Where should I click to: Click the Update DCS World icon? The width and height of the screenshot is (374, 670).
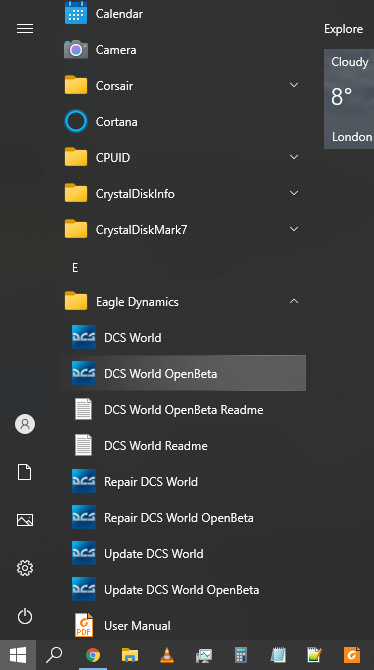tap(84, 553)
